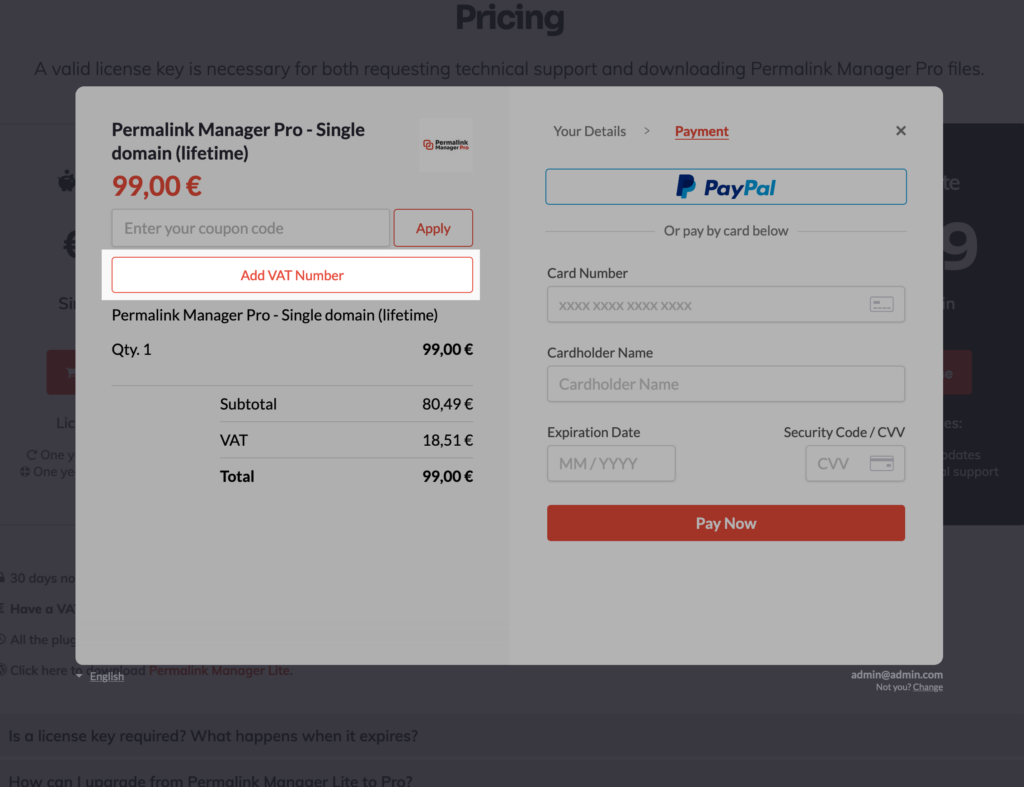Image resolution: width=1024 pixels, height=787 pixels.
Task: Select the Payment step tab
Action: point(701,131)
